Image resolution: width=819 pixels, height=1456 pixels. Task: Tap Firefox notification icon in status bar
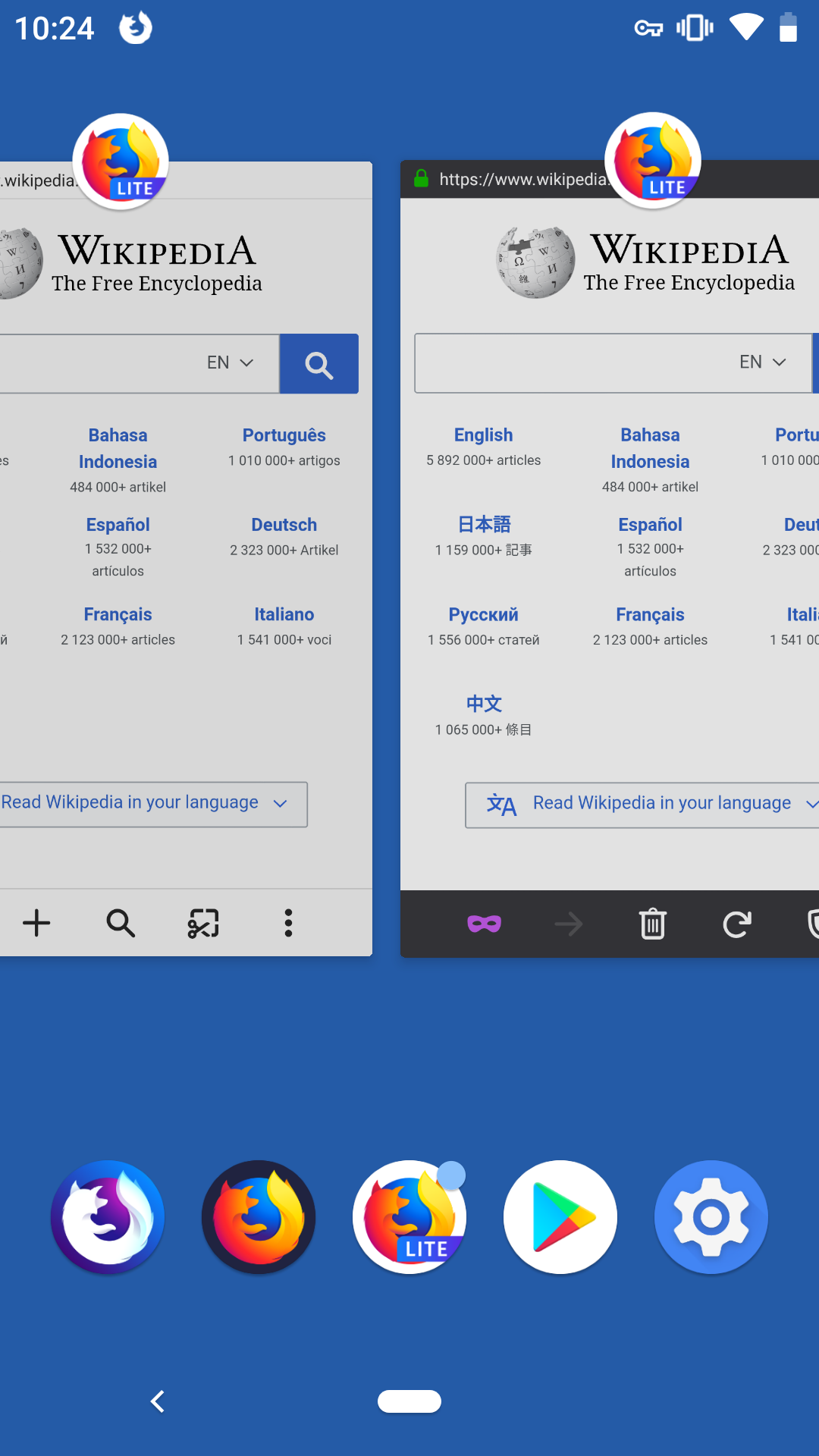click(136, 28)
